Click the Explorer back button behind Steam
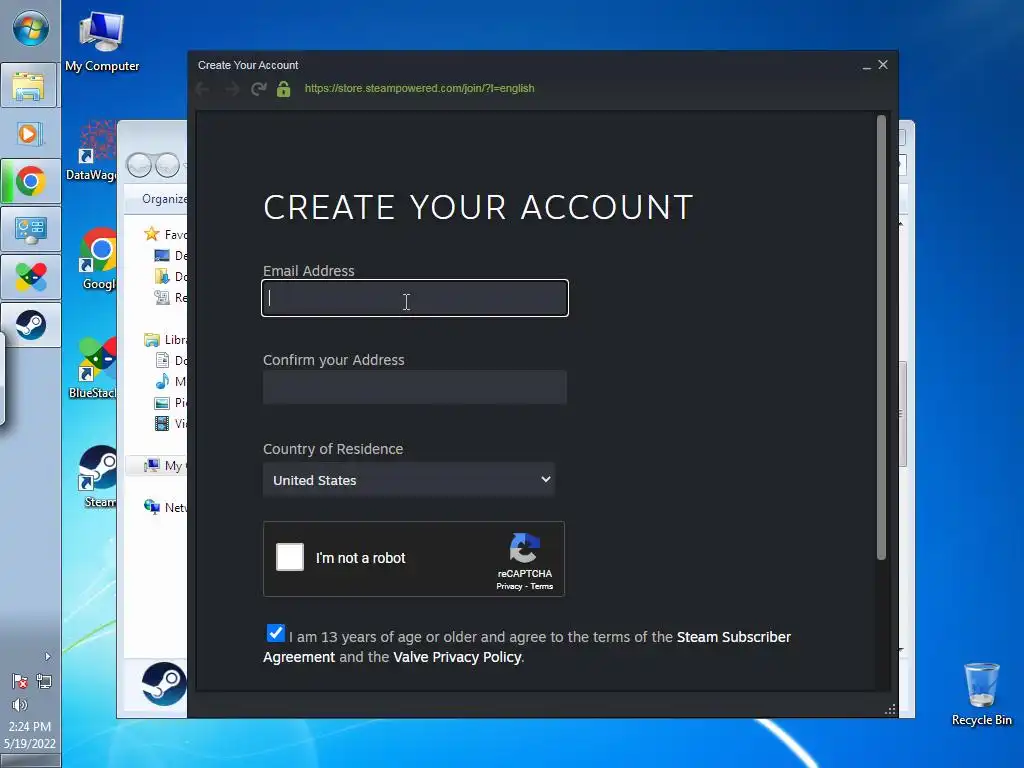Viewport: 1024px width, 768px height. (x=140, y=165)
